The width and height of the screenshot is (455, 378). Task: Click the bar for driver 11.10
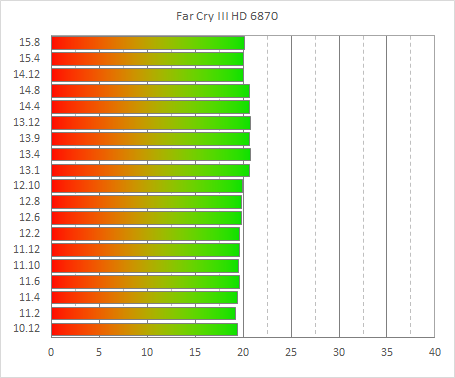[x=145, y=266]
